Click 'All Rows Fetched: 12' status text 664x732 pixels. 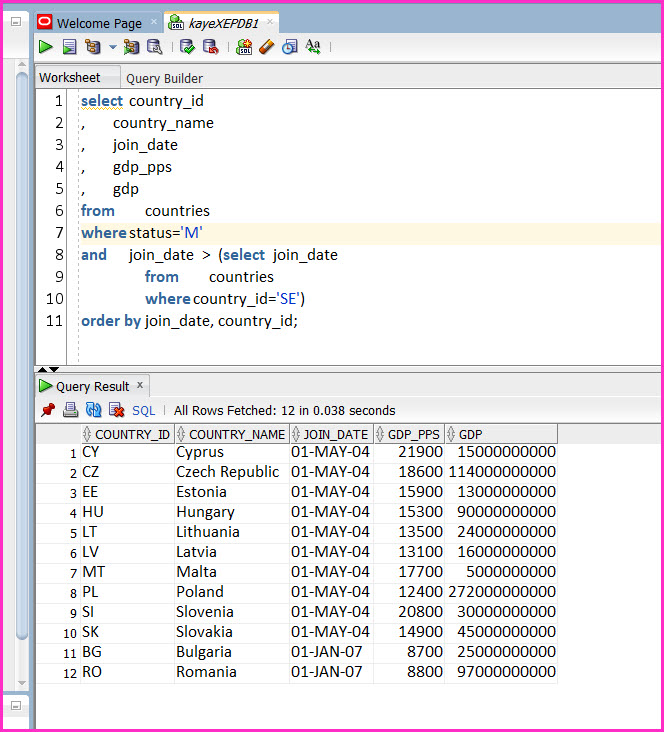pos(234,410)
